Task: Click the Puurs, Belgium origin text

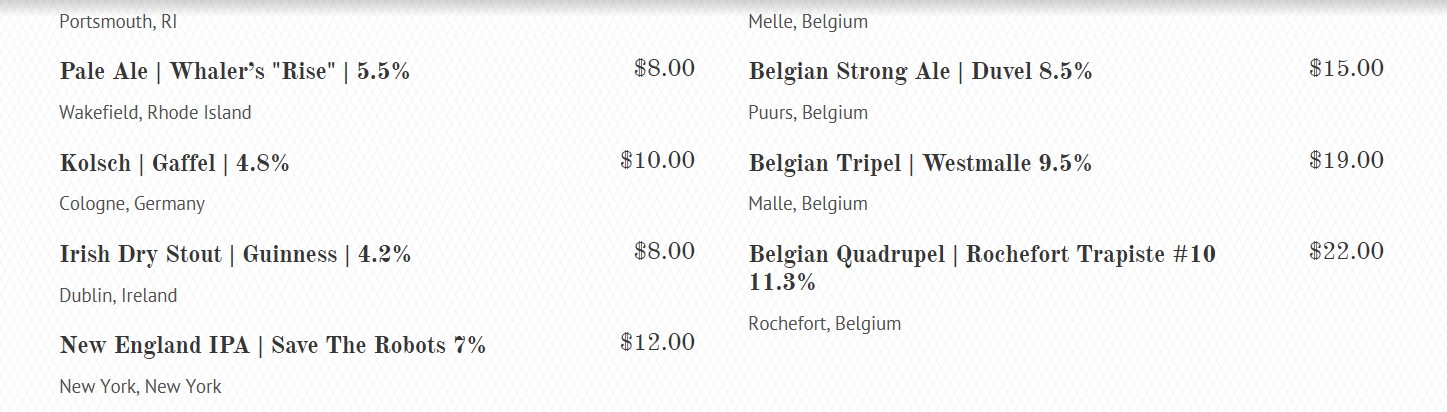Action: (x=807, y=112)
